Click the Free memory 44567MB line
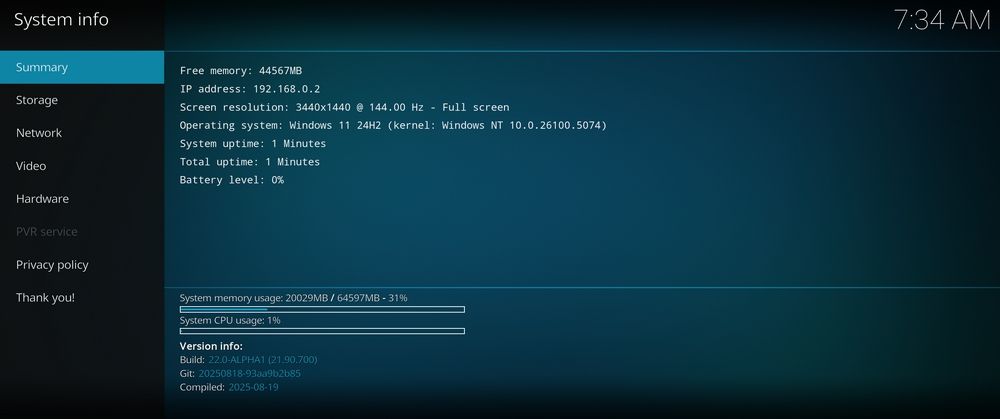 [240, 71]
